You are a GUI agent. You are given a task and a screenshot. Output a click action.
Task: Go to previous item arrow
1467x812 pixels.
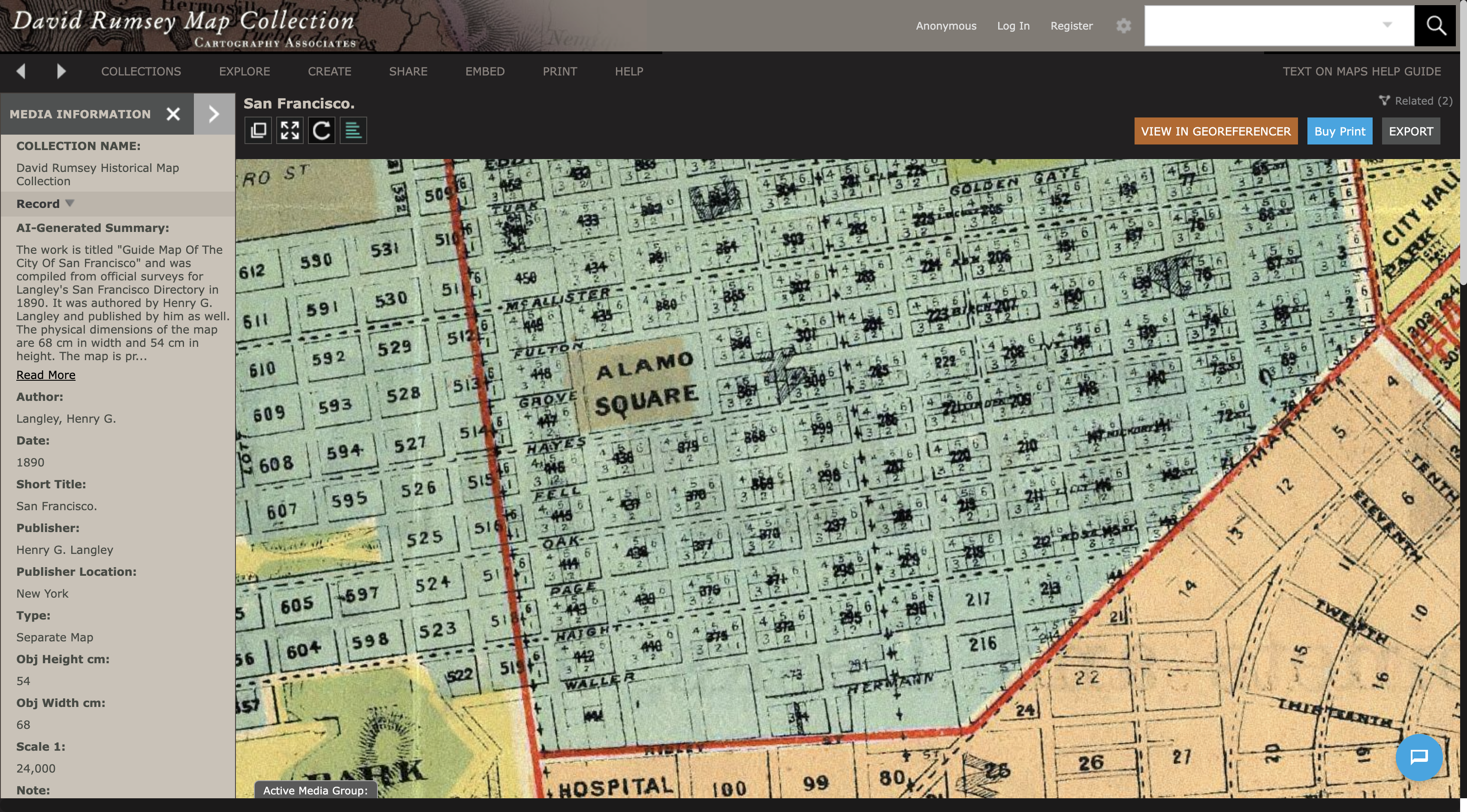click(x=21, y=71)
